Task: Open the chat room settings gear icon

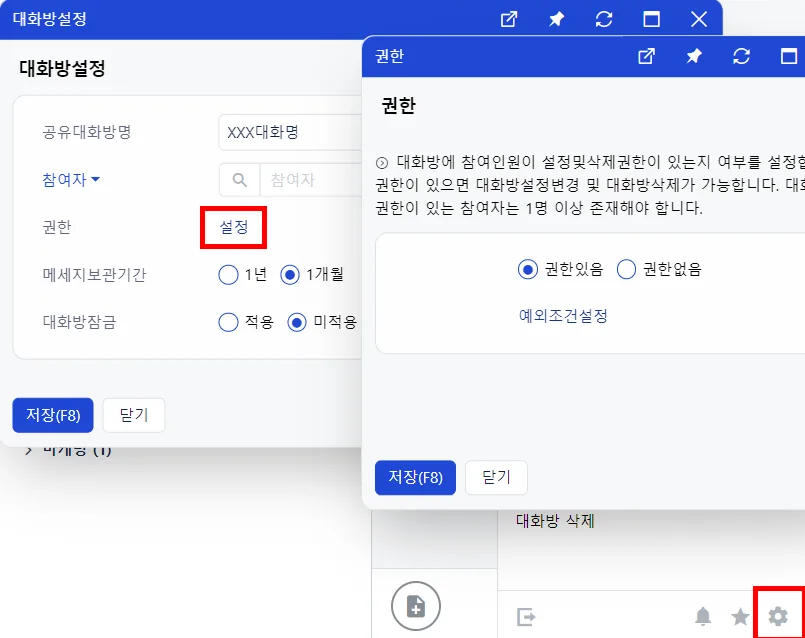Action: coord(777,616)
